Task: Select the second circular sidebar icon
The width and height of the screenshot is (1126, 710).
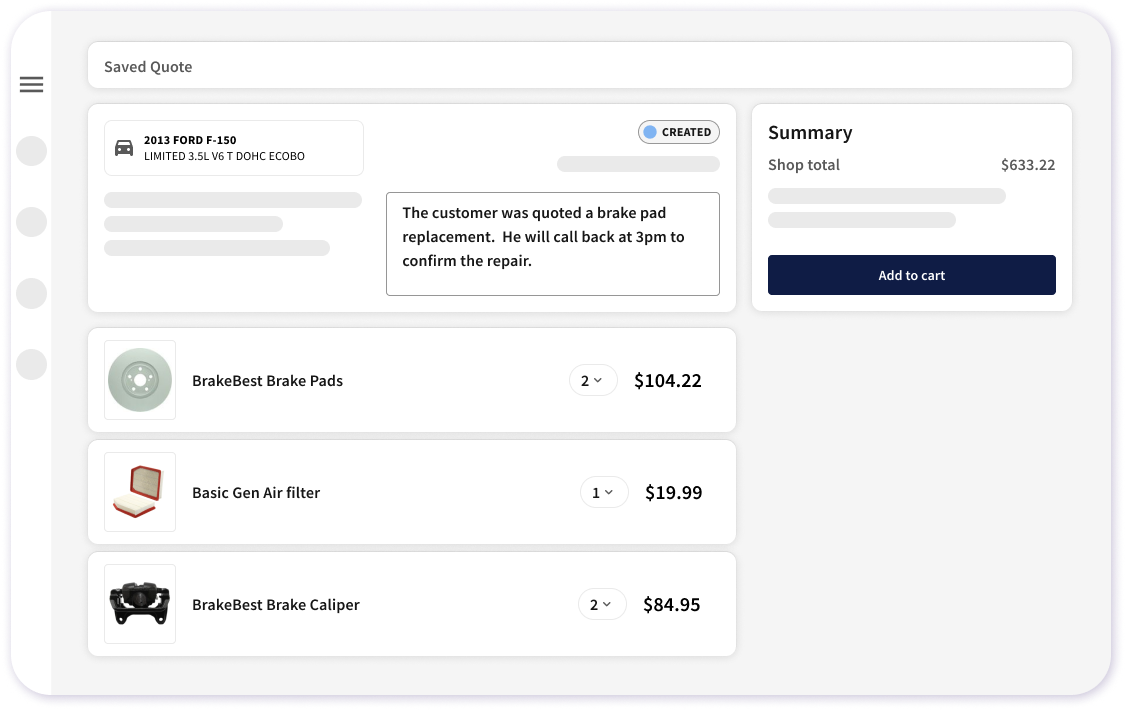Action: pos(32,222)
